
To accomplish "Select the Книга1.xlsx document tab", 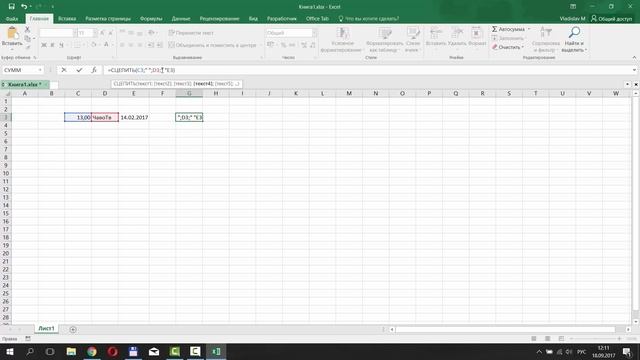I will click(25, 84).
